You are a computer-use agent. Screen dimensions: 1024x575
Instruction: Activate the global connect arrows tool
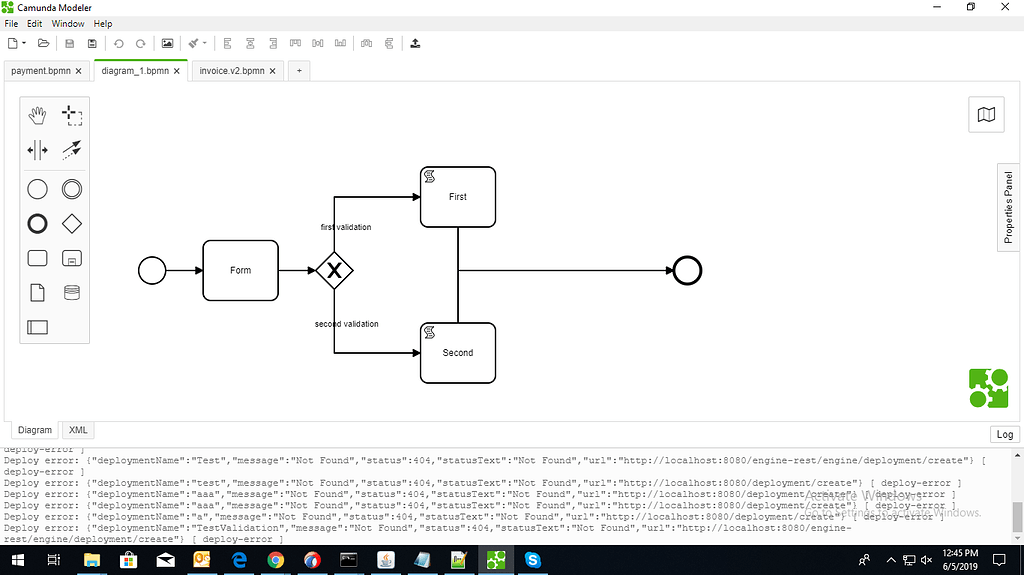(x=72, y=151)
